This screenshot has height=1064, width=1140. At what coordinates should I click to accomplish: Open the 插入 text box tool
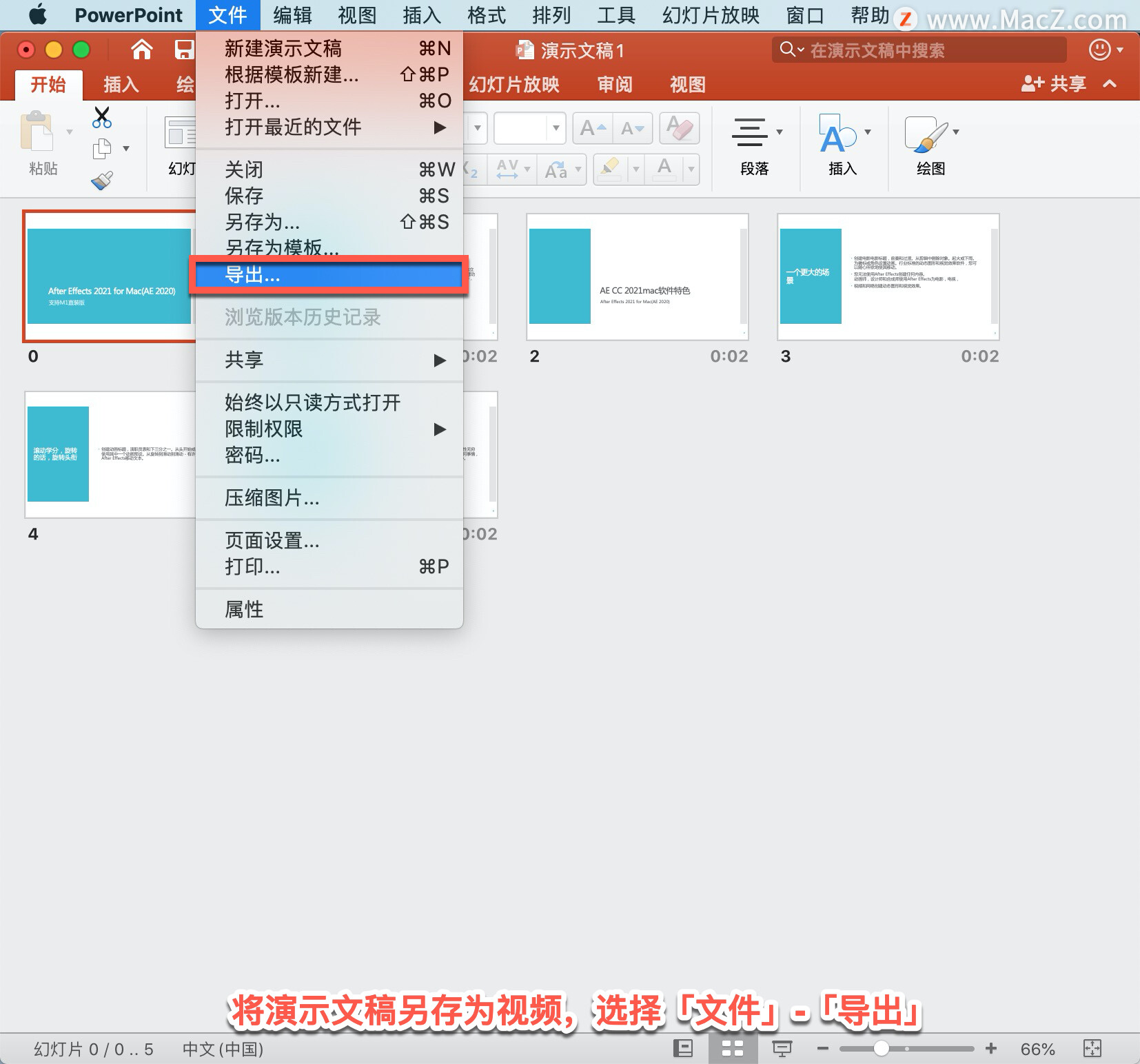[842, 146]
